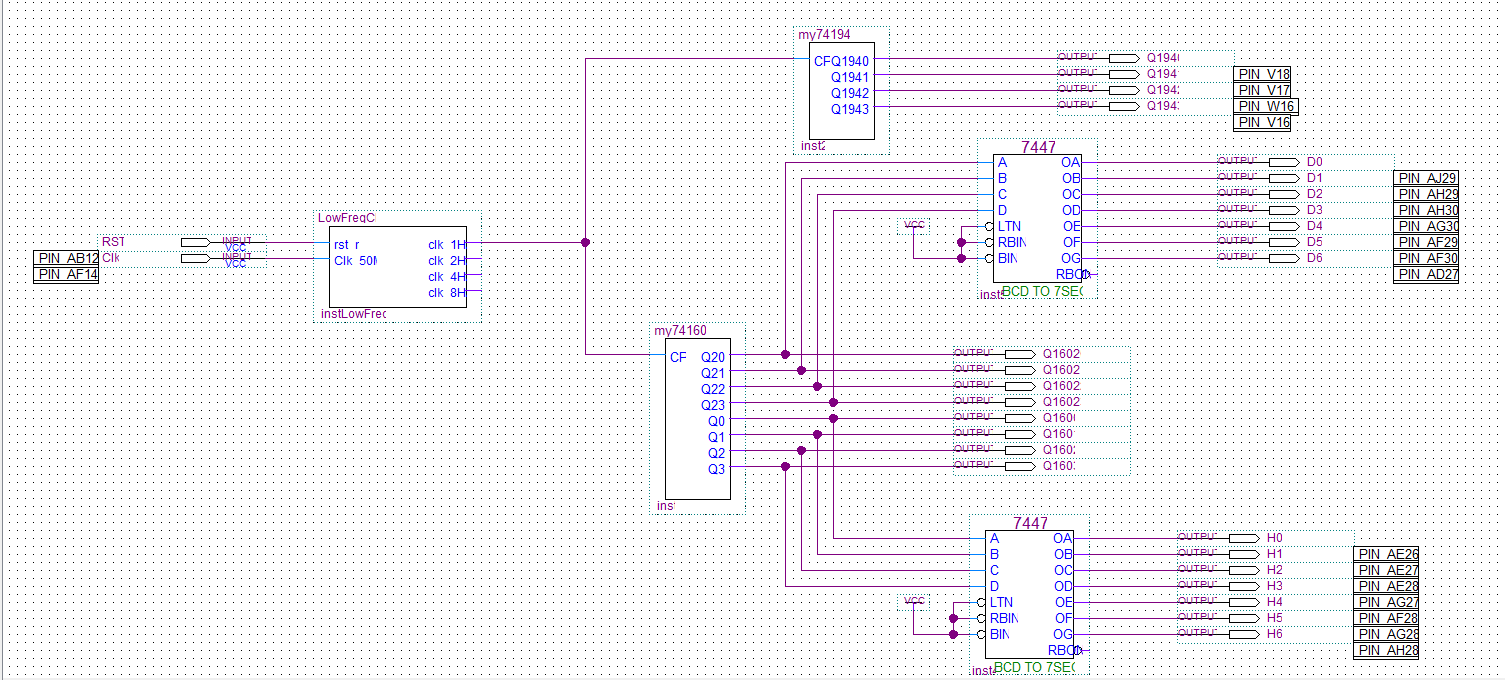
Task: Click the PIN_AE26 assignment label
Action: click(1386, 555)
